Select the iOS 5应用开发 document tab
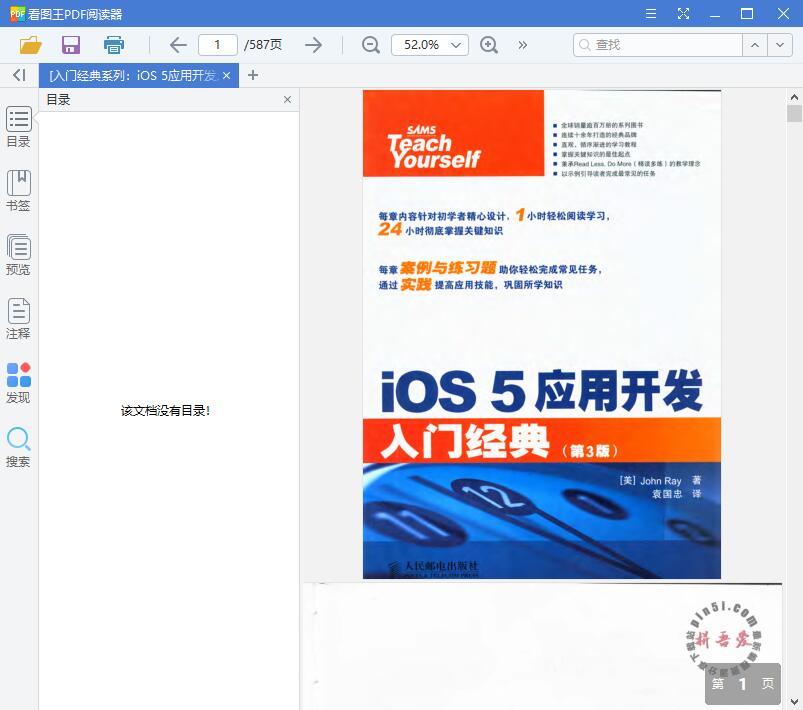This screenshot has height=710, width=803. 133,76
